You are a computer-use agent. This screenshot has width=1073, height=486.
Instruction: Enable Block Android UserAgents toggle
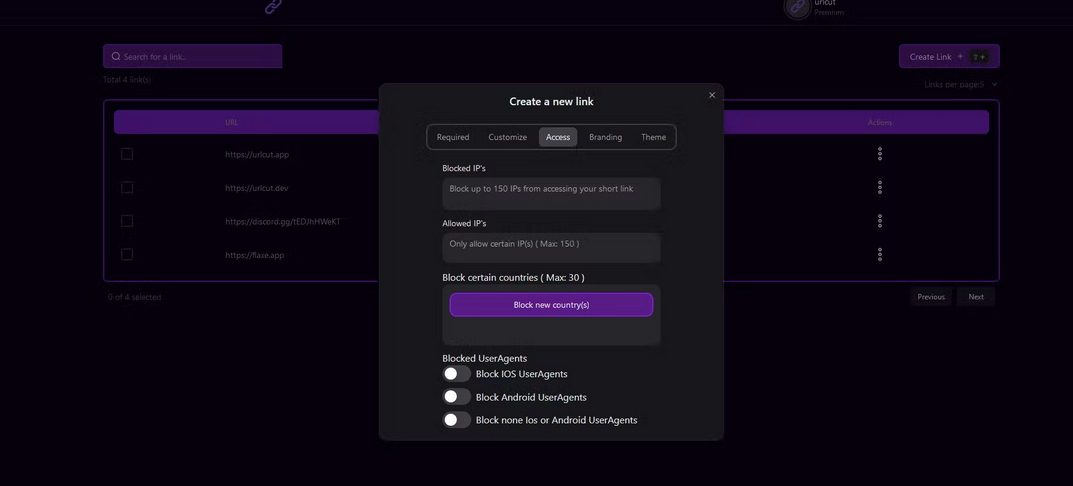[456, 397]
